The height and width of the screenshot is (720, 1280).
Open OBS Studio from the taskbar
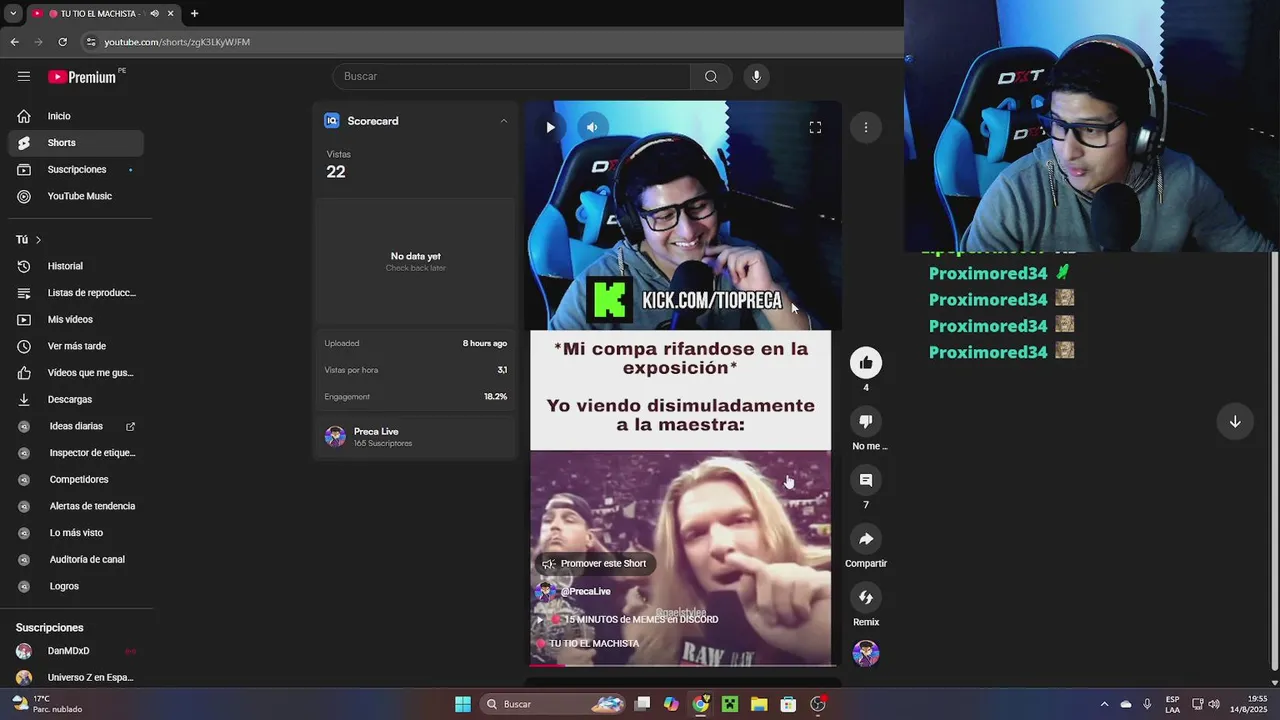click(x=818, y=704)
